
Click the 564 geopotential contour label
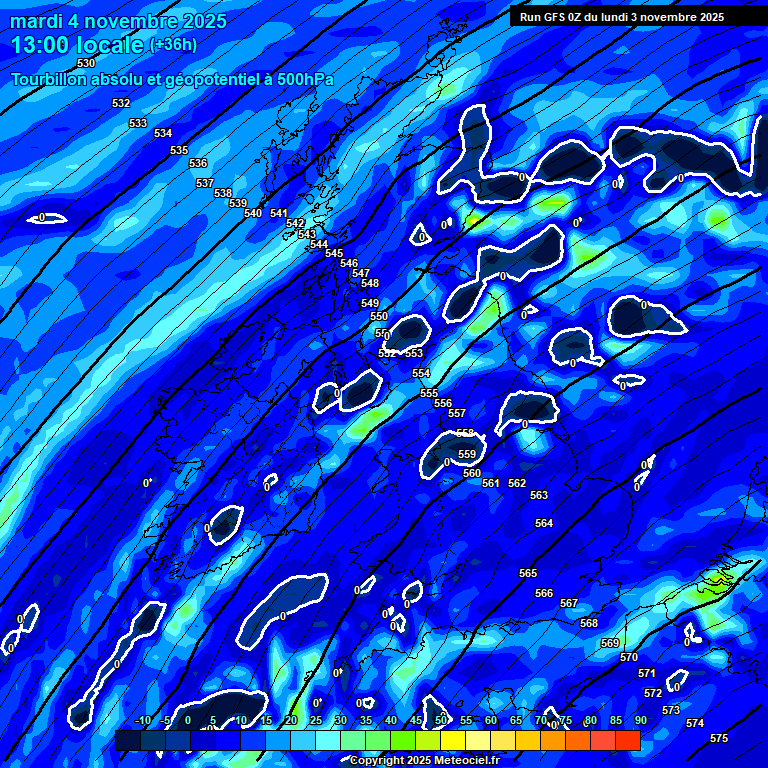click(x=544, y=523)
